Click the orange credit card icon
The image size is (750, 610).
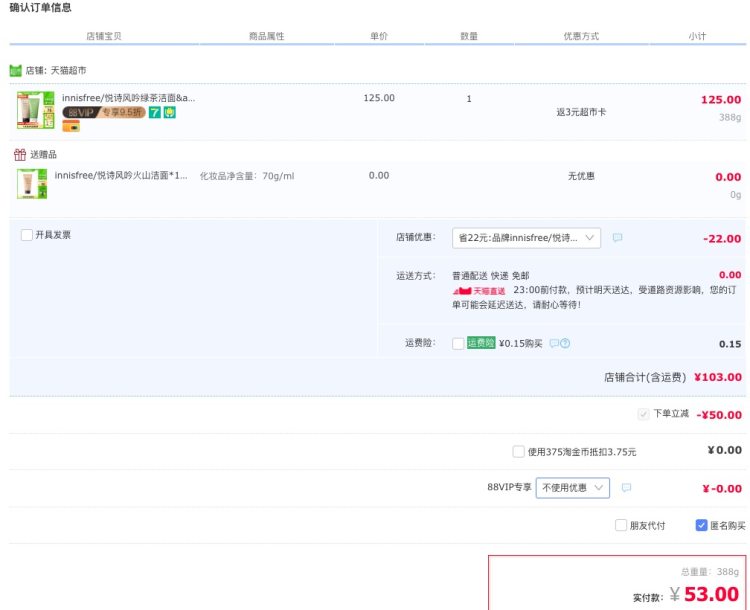71,126
